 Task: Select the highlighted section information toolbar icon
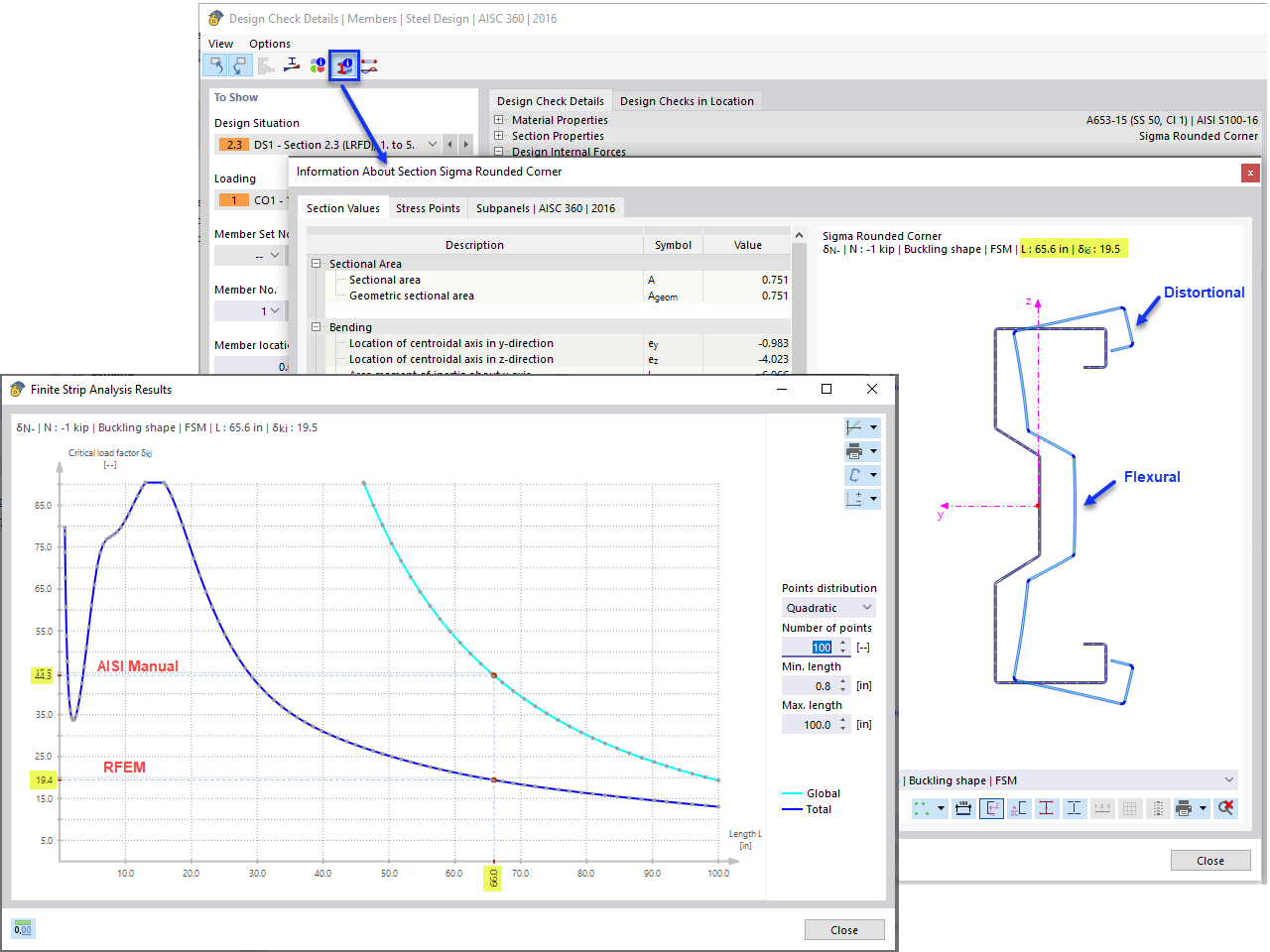click(x=343, y=64)
